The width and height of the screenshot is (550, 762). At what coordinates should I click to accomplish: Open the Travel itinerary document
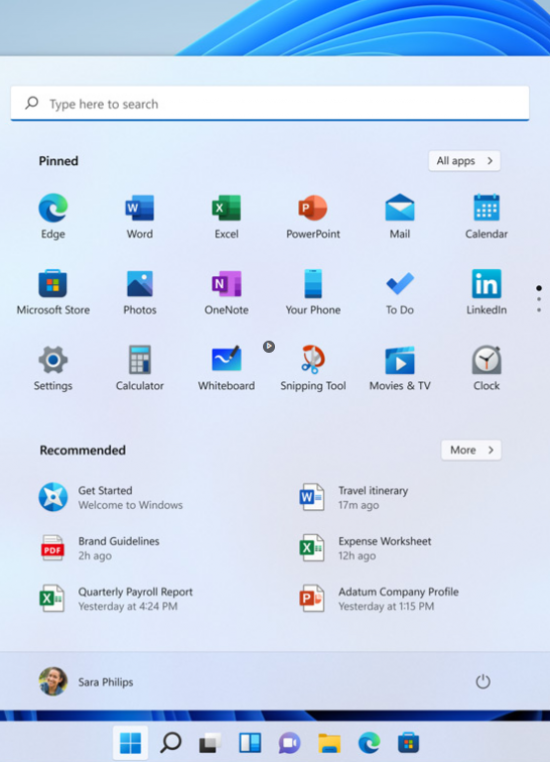coord(354,497)
